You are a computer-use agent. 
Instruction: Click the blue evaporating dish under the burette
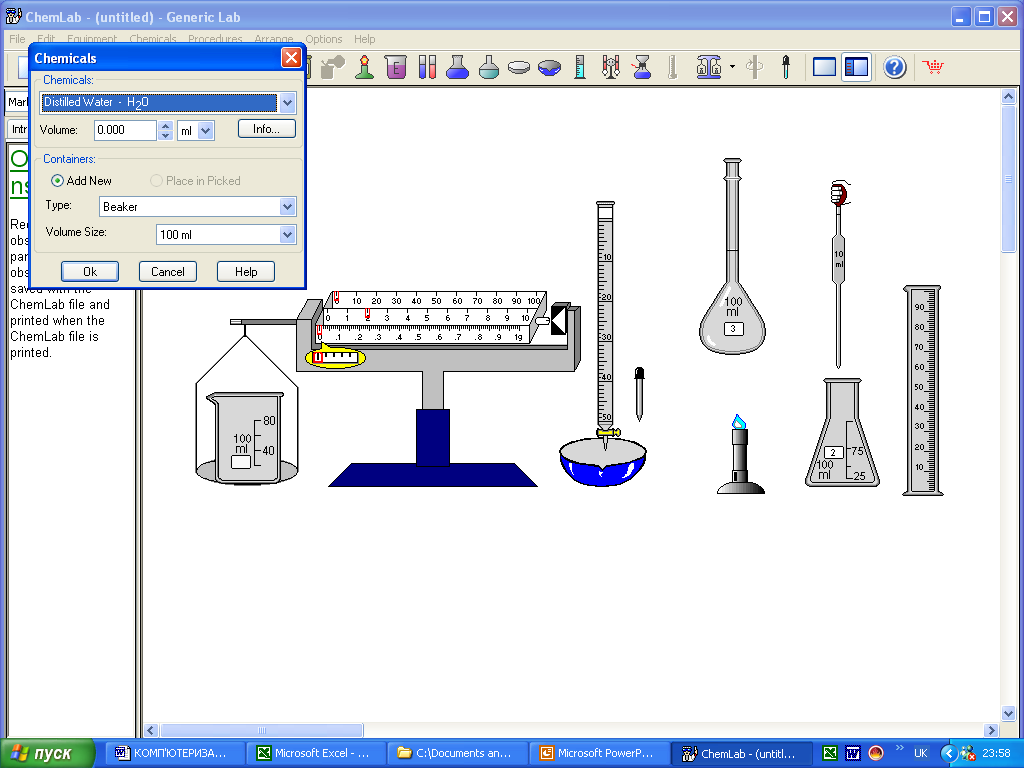pyautogui.click(x=603, y=462)
